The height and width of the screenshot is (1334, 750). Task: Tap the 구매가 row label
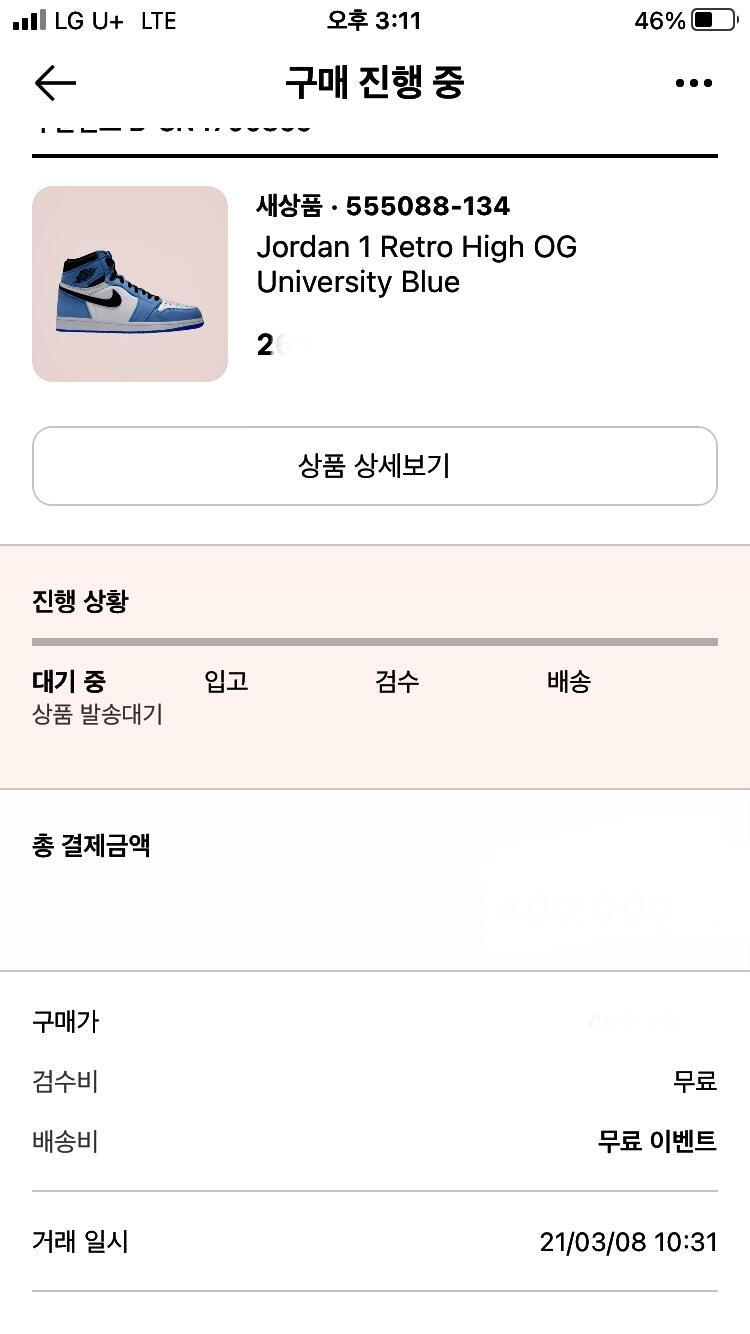coord(66,1022)
